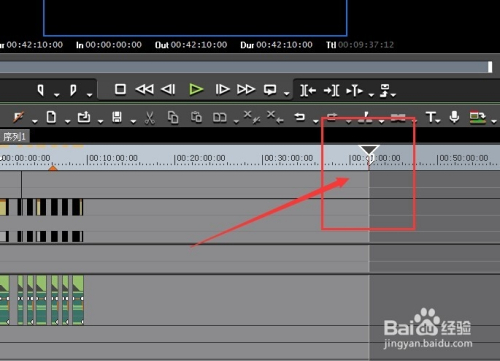The height and width of the screenshot is (361, 500).
Task: Step to the next frame
Action: 222,89
